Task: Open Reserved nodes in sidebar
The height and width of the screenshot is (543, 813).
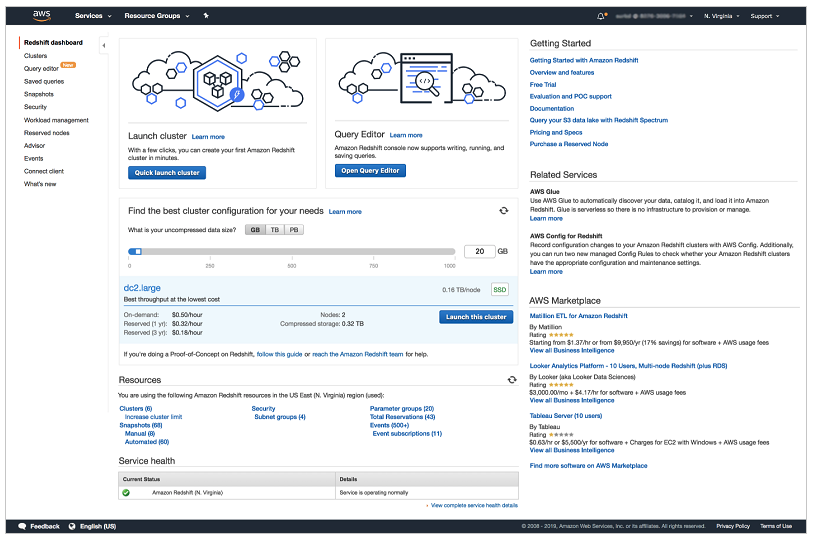Action: pos(47,133)
